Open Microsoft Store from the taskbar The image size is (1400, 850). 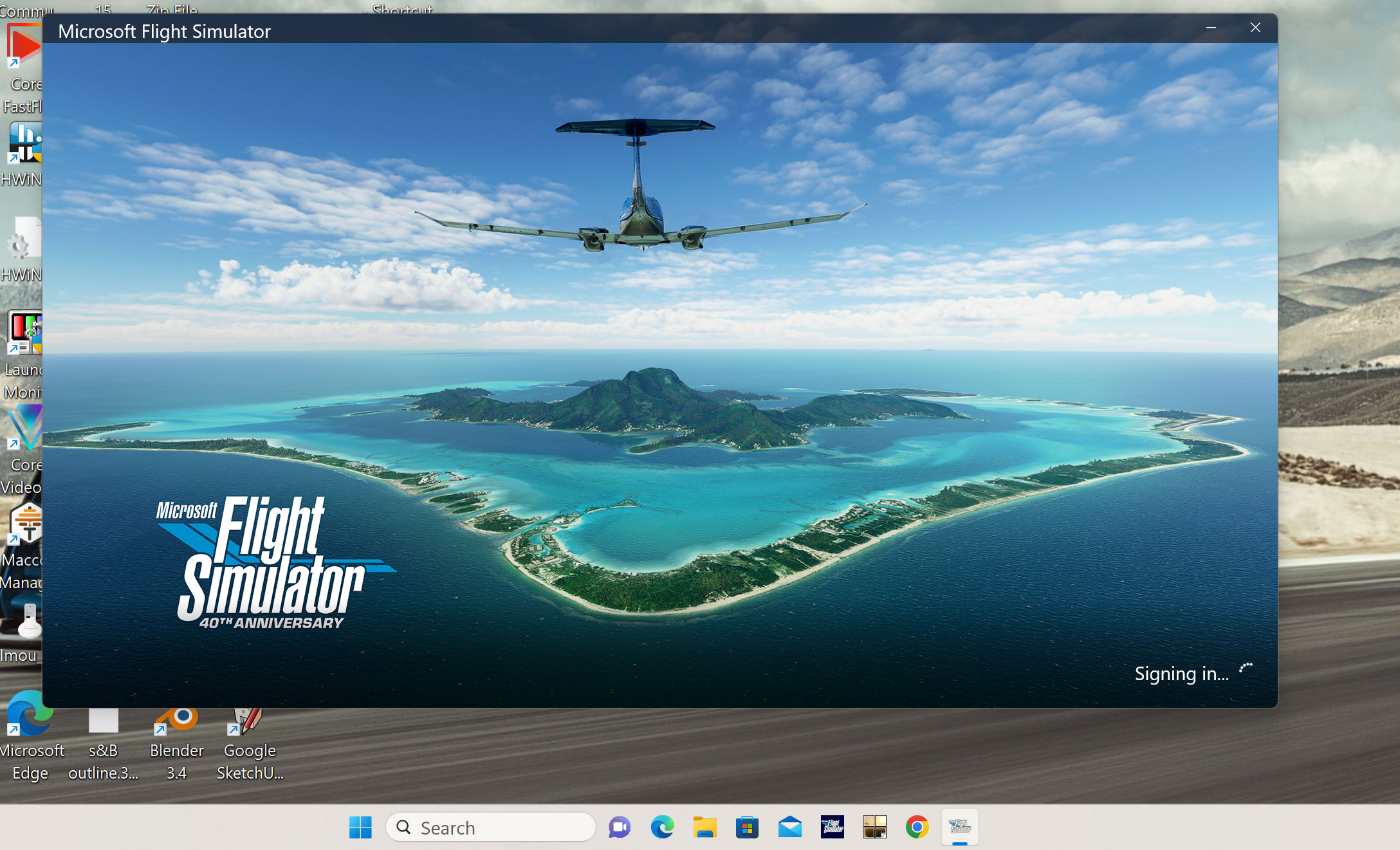point(747,827)
